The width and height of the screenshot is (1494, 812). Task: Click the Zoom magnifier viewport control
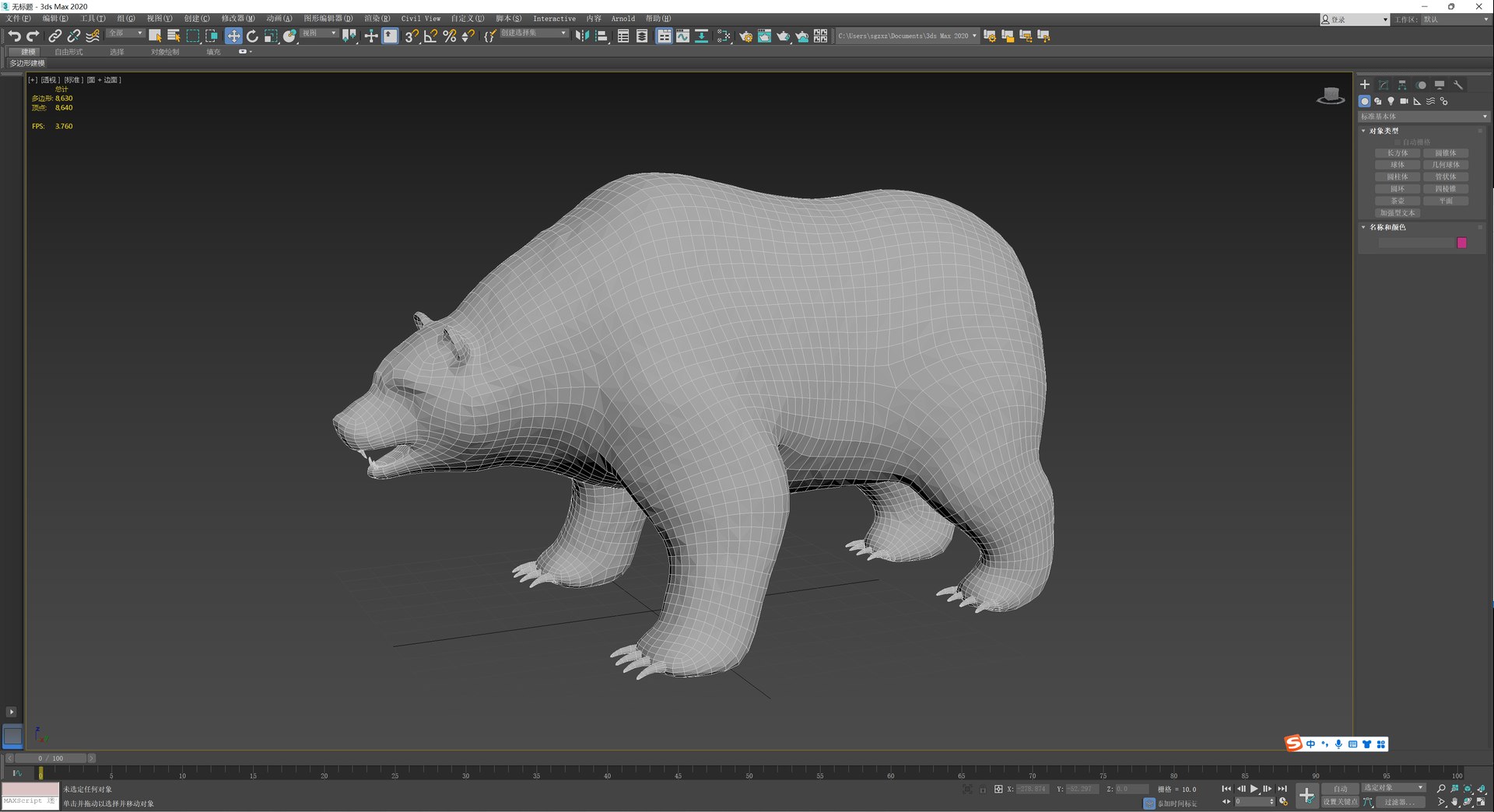pos(1441,789)
